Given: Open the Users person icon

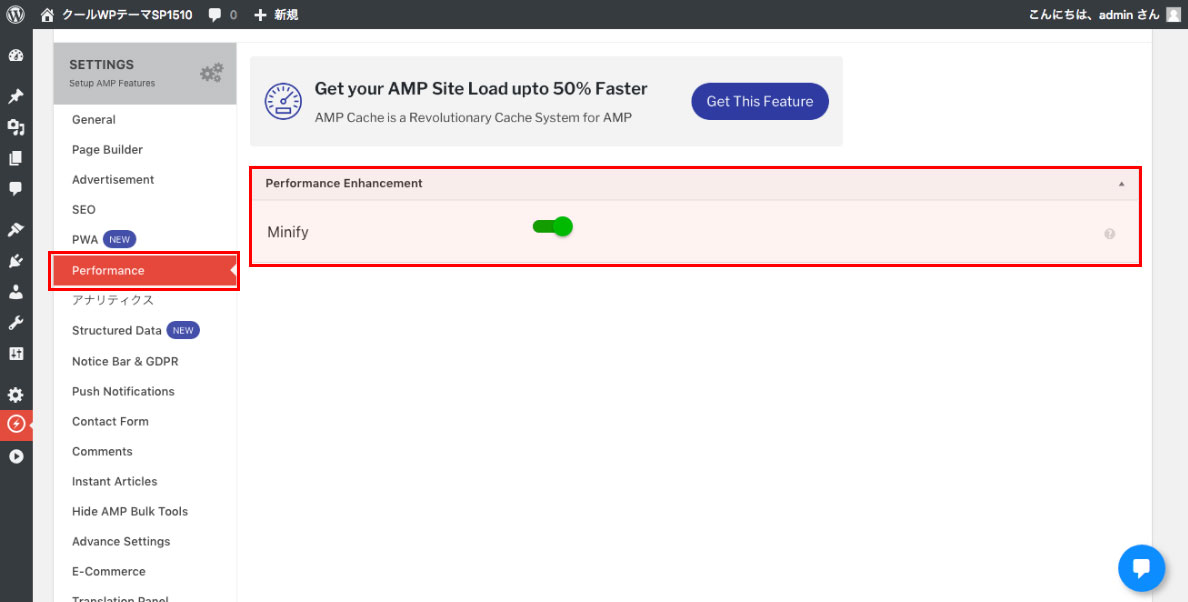Looking at the screenshot, I should point(16,292).
